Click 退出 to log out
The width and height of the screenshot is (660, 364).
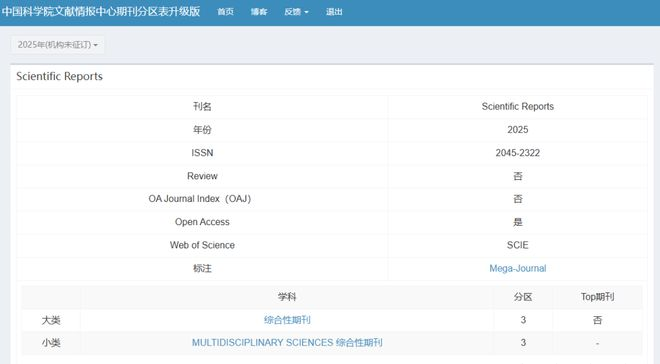click(x=334, y=12)
